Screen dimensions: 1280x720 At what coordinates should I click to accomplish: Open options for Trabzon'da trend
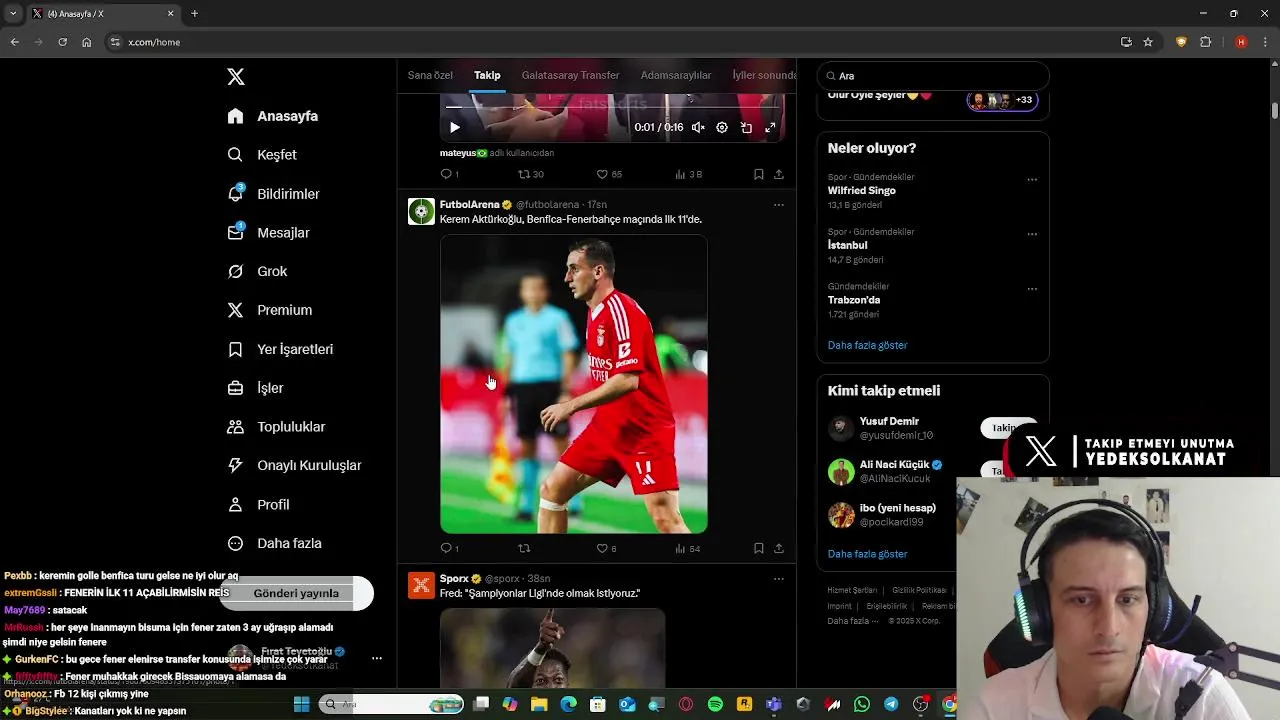point(1032,289)
